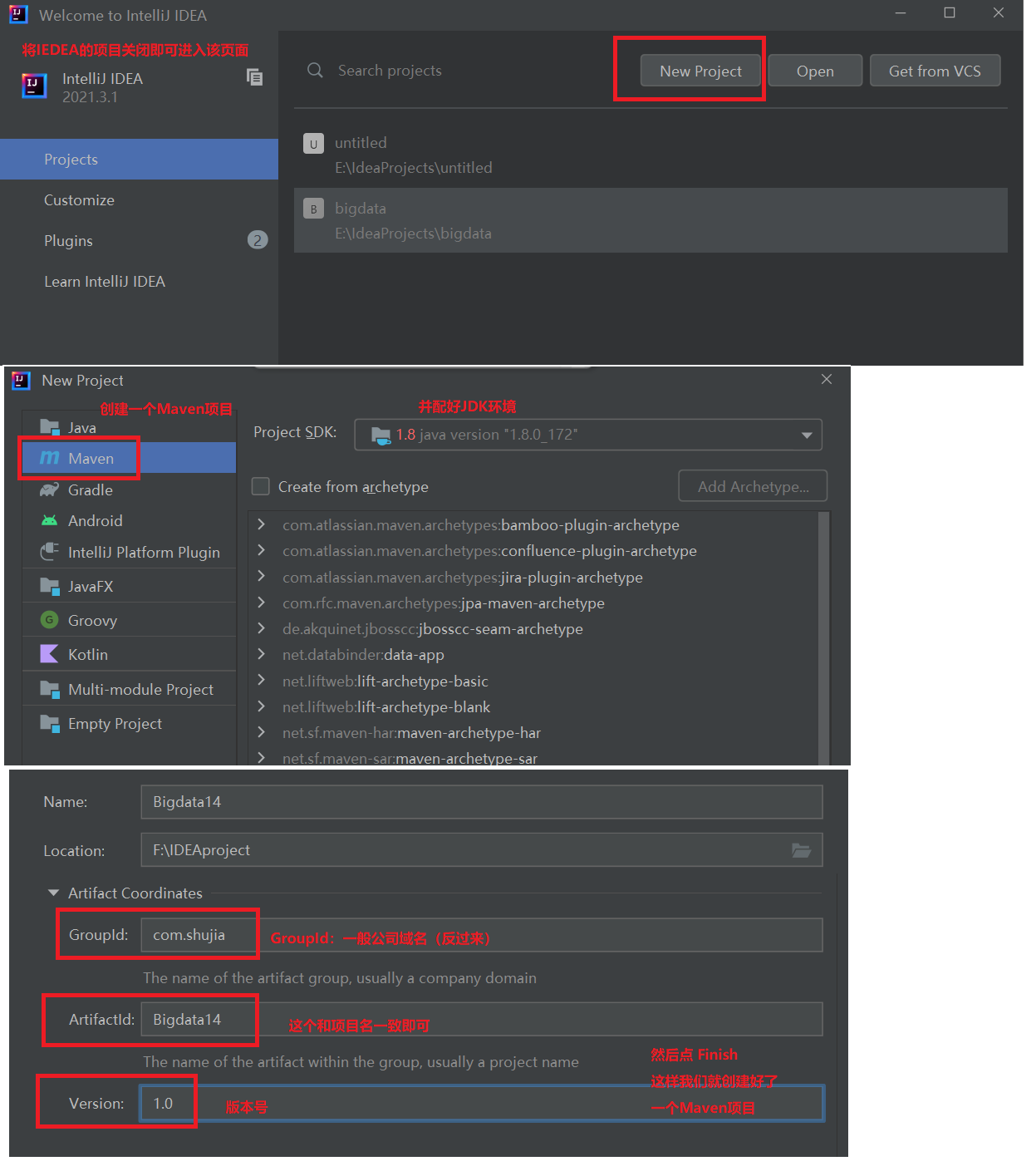The height and width of the screenshot is (1171, 1036).
Task: Select lift-archetype-blank row
Action: point(533,706)
